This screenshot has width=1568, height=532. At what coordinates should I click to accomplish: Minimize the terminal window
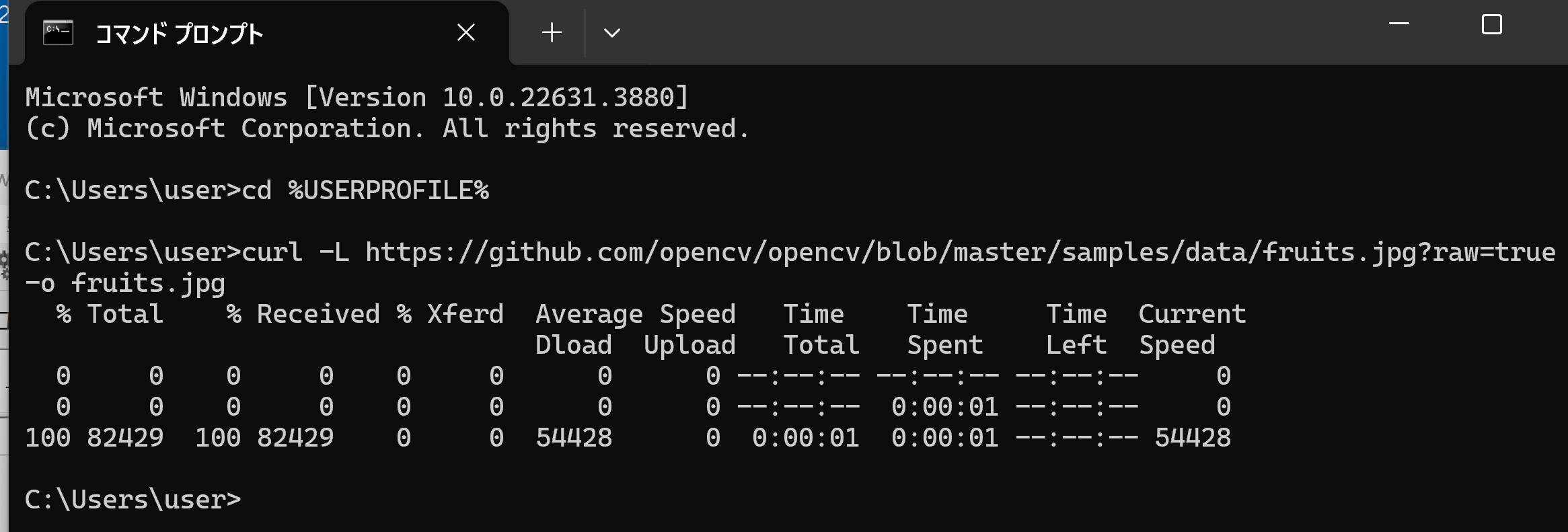(x=1398, y=24)
